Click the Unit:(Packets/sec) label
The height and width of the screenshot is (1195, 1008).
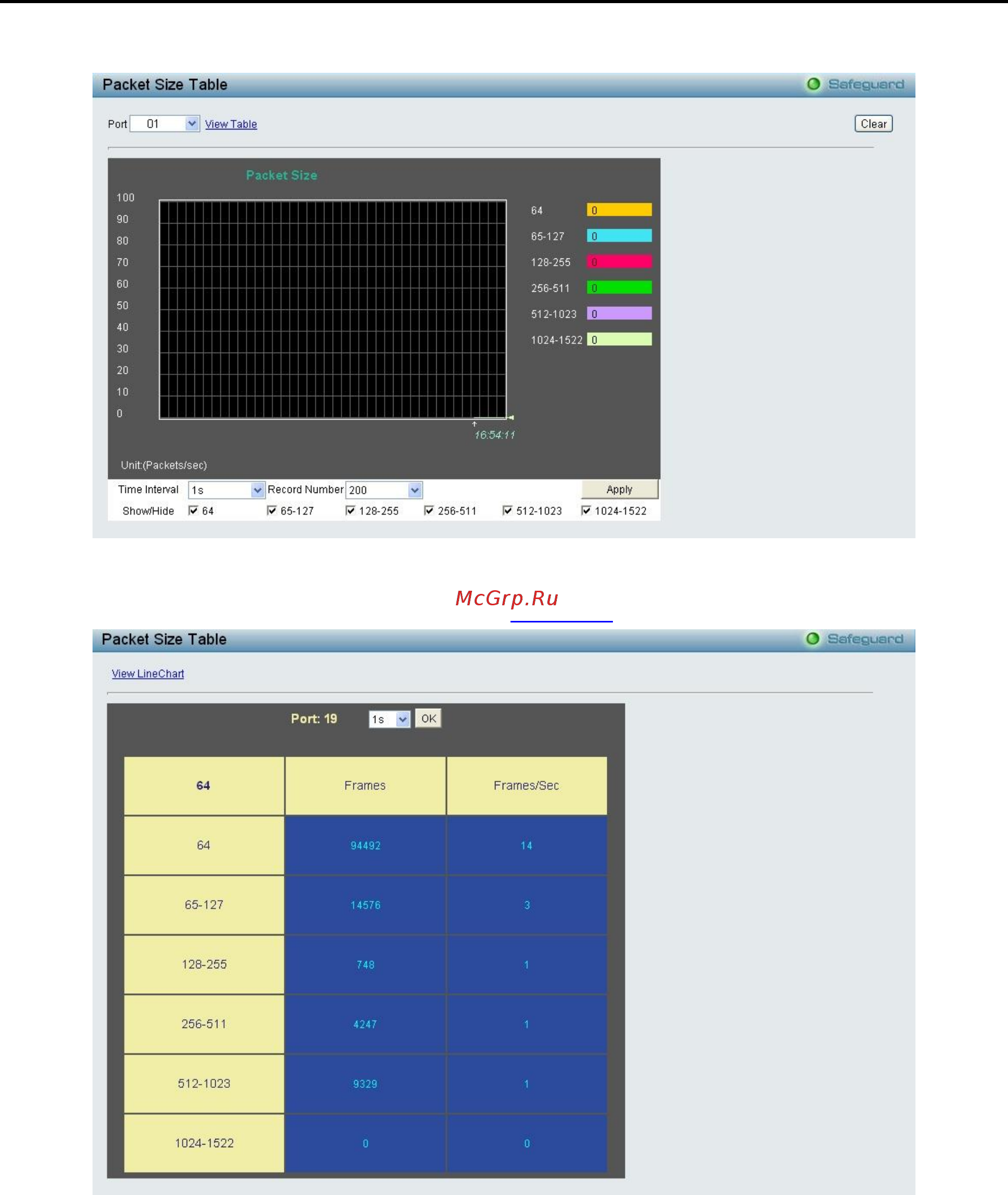164,465
